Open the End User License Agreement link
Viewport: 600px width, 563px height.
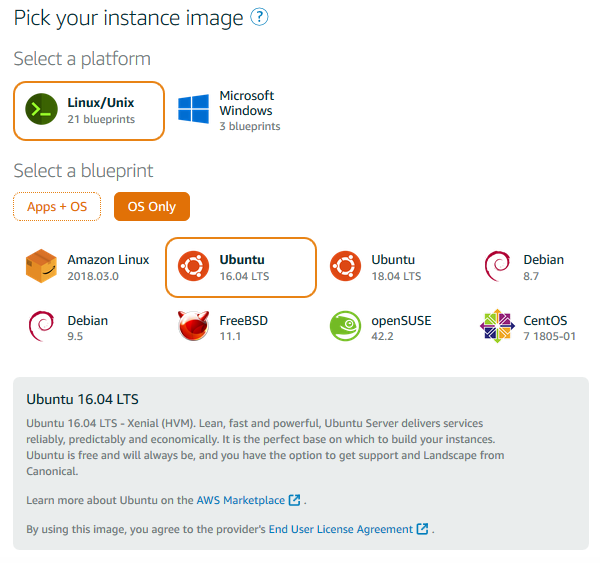[341, 529]
